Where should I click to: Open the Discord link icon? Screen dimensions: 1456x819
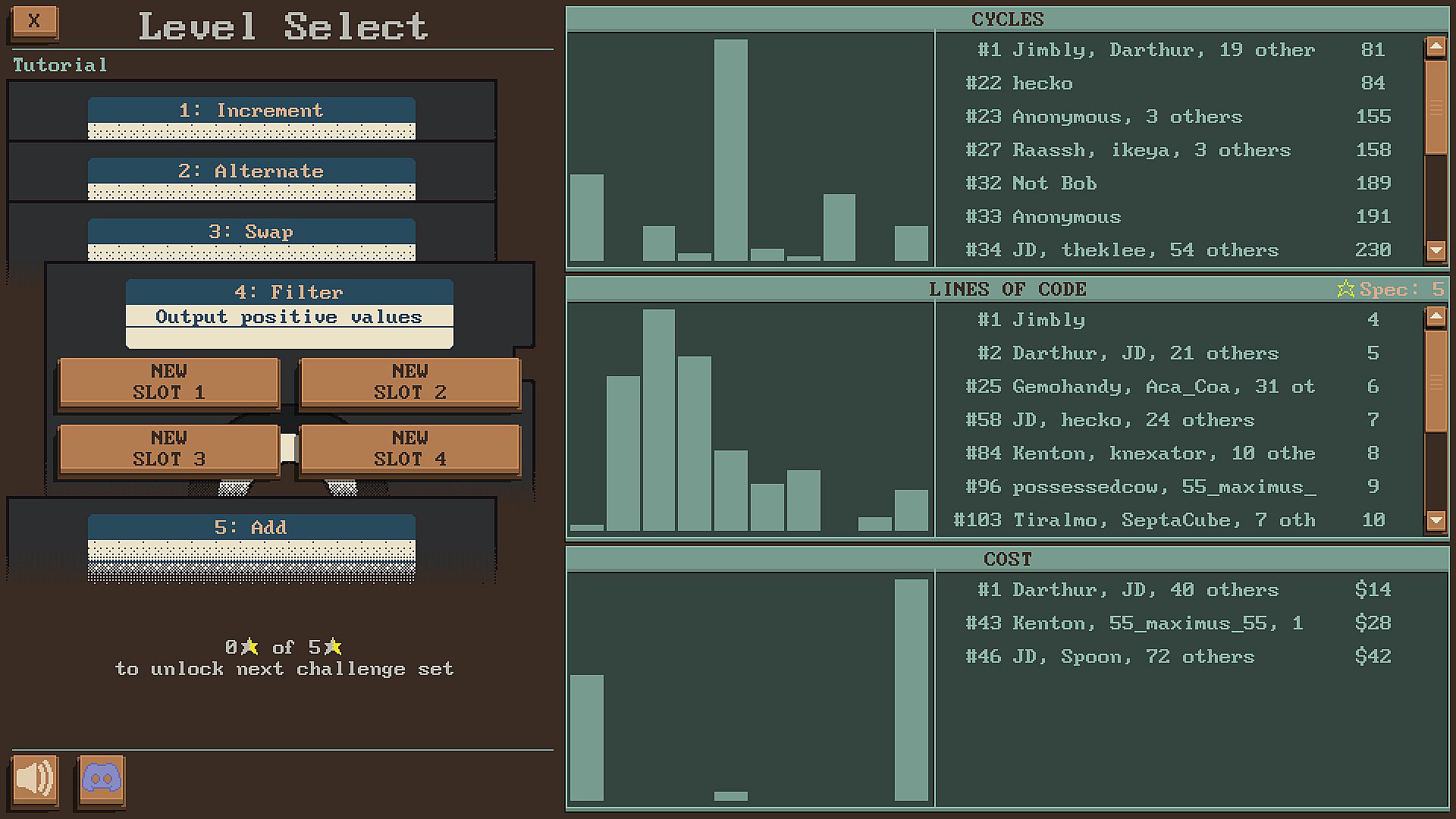click(x=102, y=779)
